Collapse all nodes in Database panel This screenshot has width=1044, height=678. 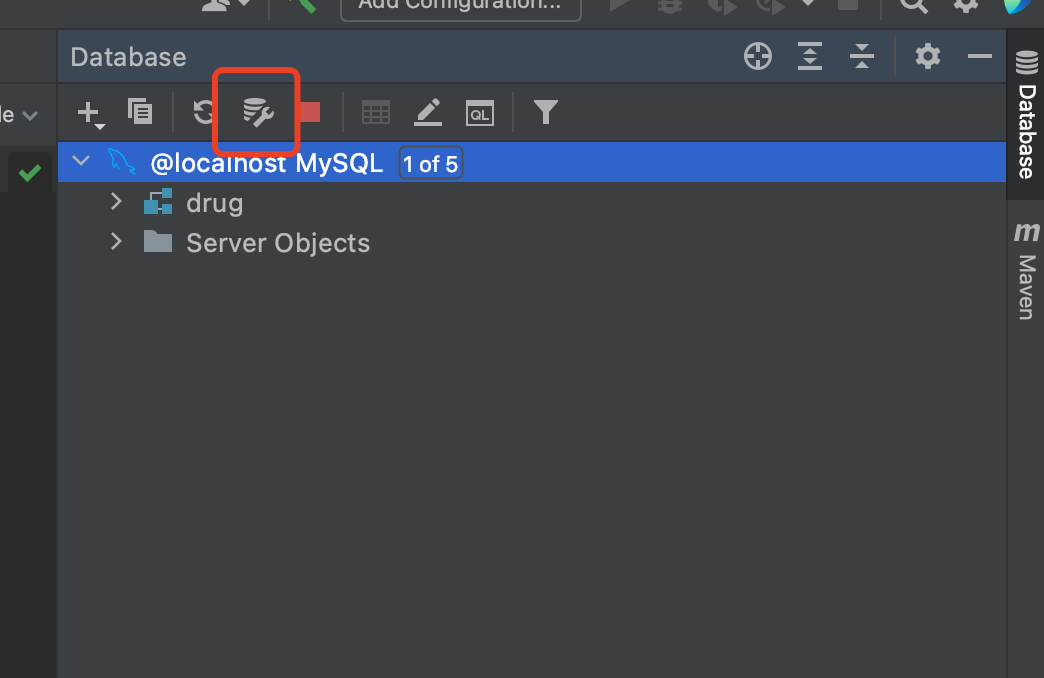coord(862,56)
